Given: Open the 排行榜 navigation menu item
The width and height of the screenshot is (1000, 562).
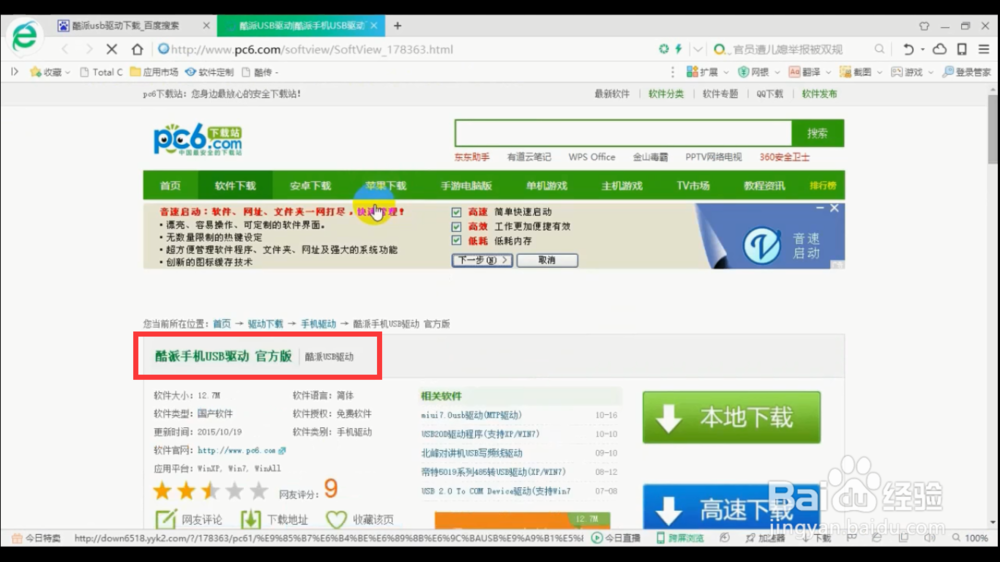Looking at the screenshot, I should [823, 186].
